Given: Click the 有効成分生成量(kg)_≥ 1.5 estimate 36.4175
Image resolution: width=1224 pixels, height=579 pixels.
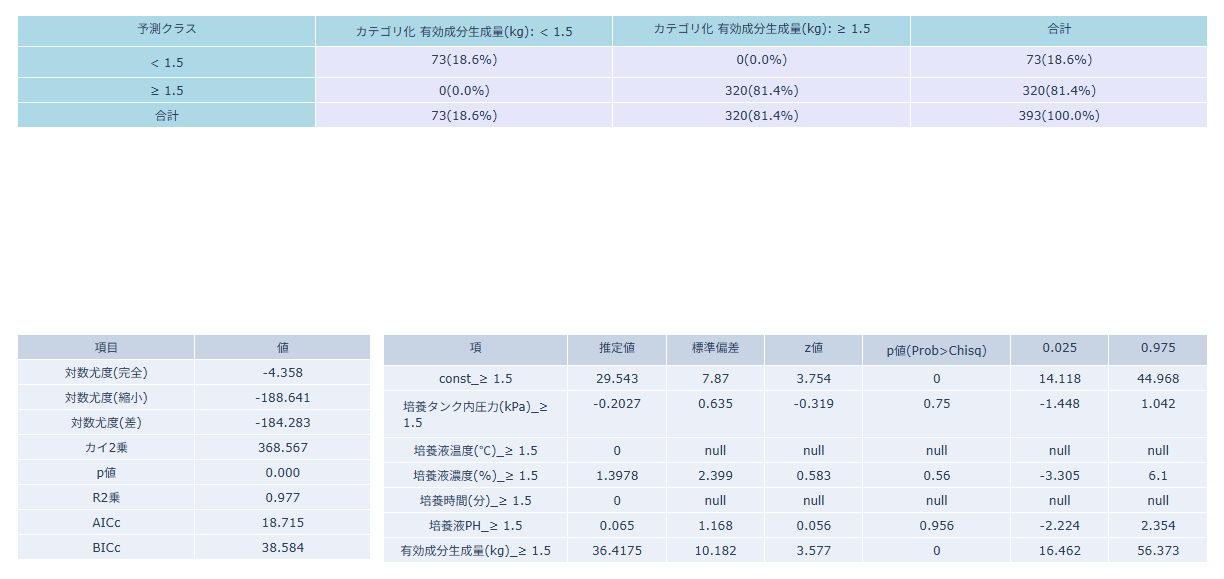Looking at the screenshot, I should pos(616,550).
